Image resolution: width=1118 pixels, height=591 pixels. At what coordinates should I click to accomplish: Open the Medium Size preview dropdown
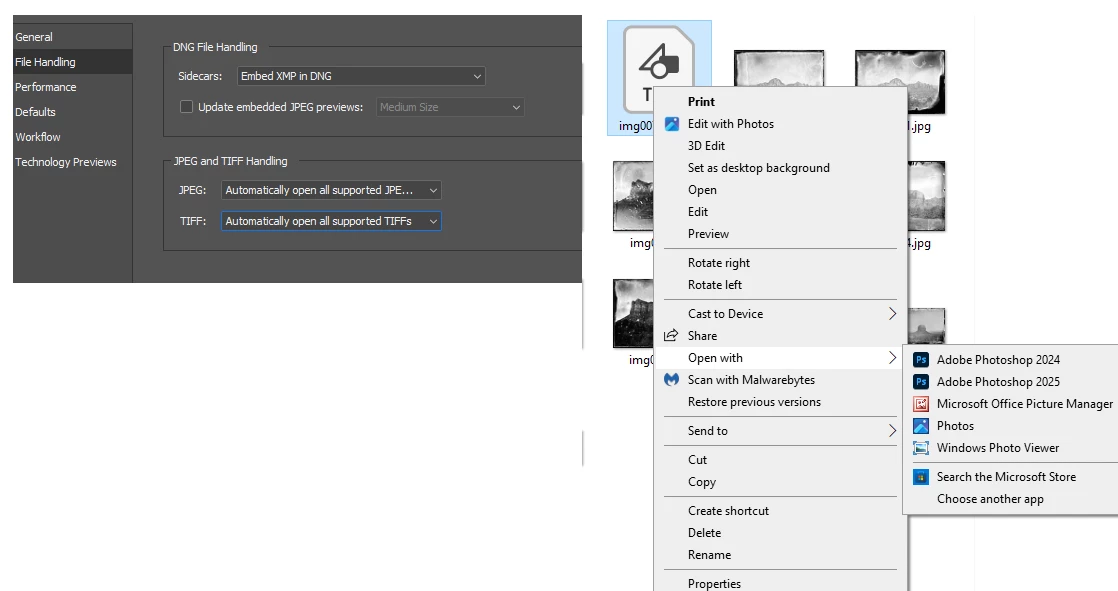[x=450, y=107]
